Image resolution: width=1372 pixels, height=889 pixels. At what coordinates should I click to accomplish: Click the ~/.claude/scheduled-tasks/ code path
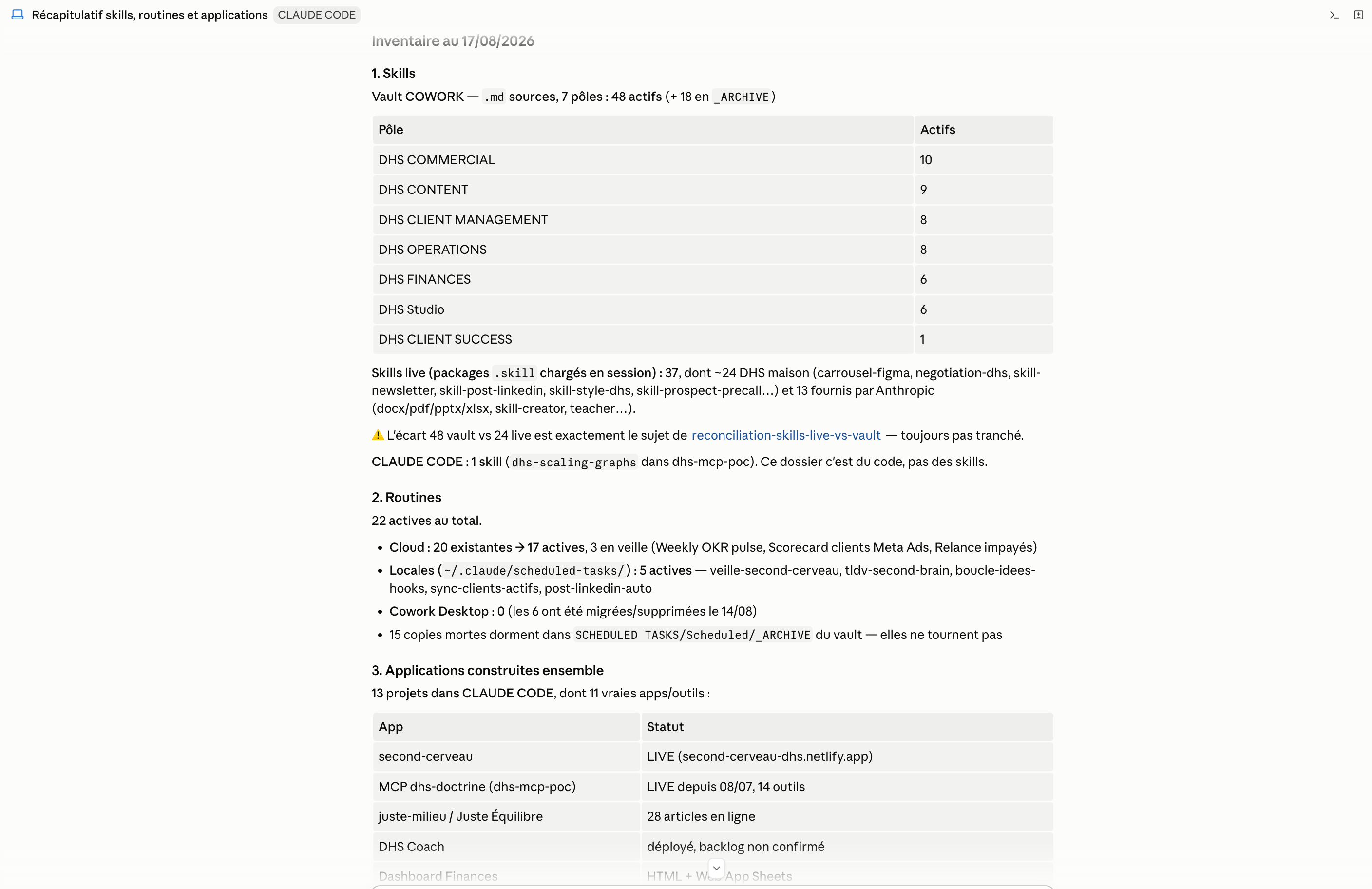click(x=534, y=571)
